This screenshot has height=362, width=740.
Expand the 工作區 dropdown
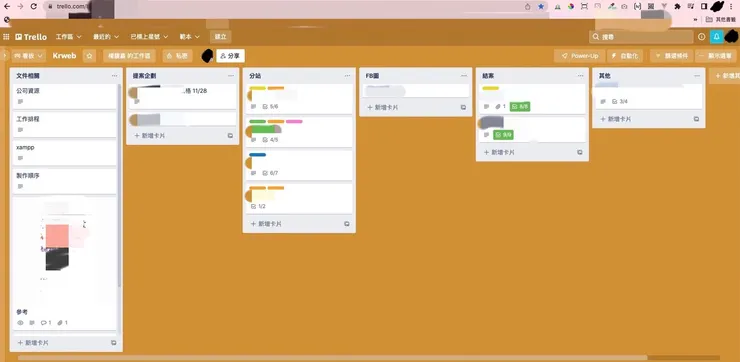(x=68, y=36)
